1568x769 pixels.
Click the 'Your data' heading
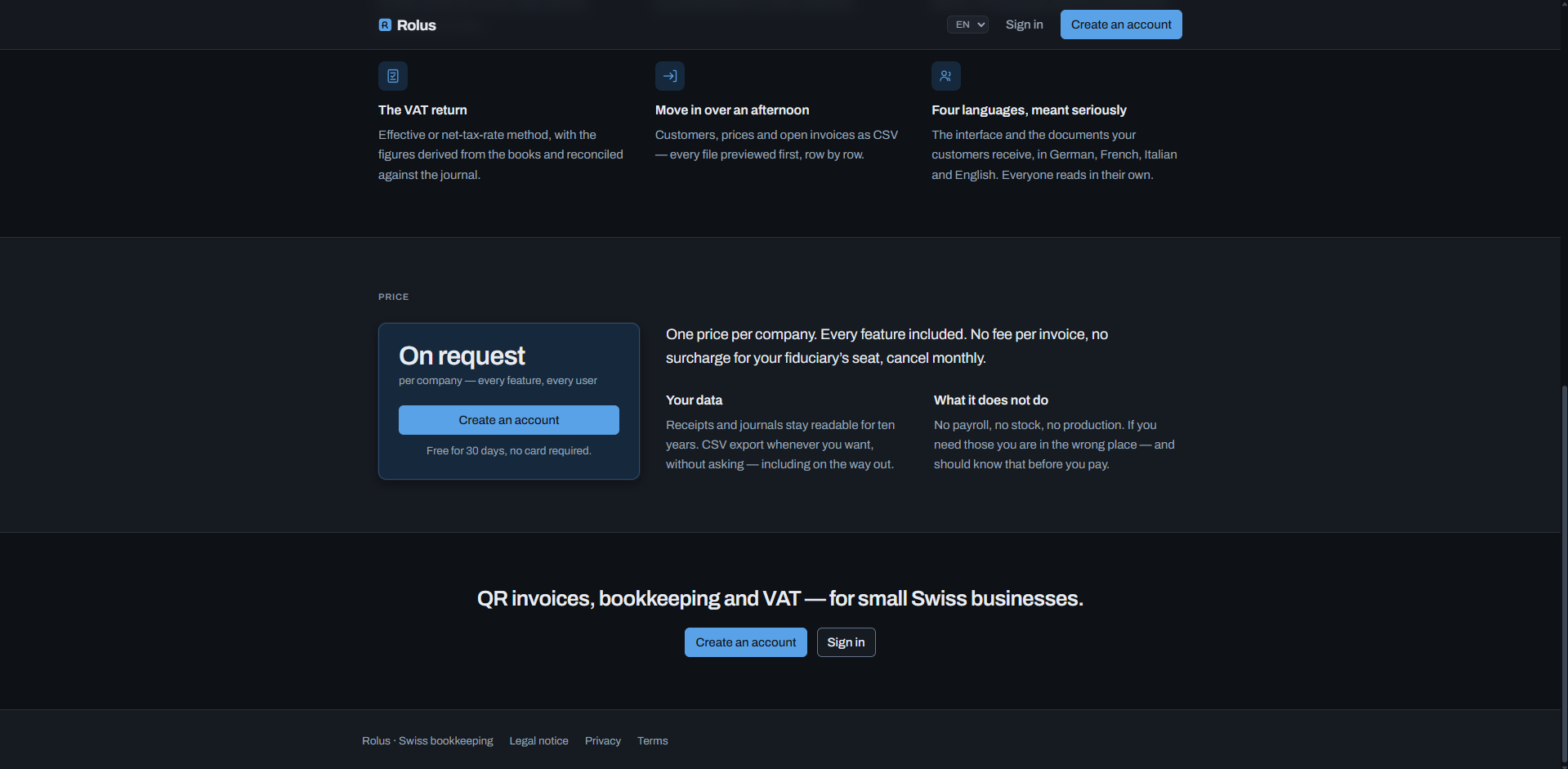(x=694, y=400)
